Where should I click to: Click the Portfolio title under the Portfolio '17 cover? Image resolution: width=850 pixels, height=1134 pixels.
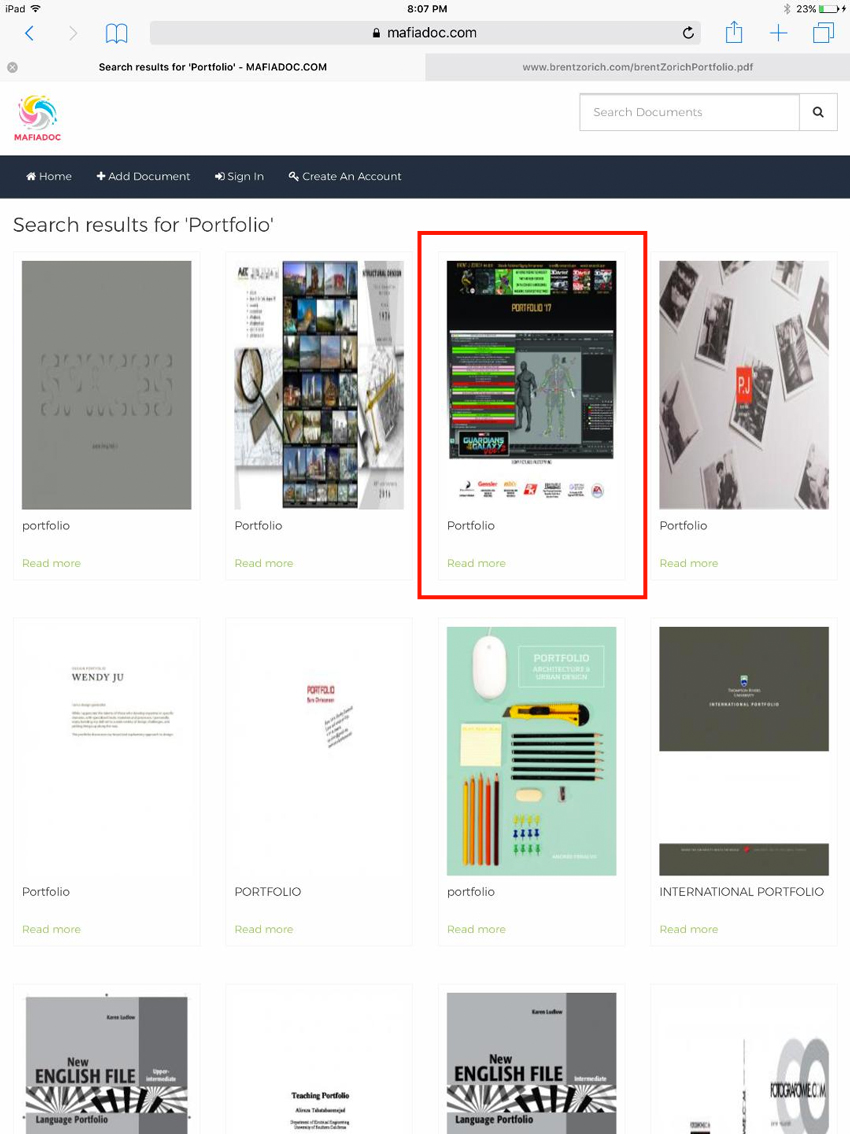(x=471, y=526)
